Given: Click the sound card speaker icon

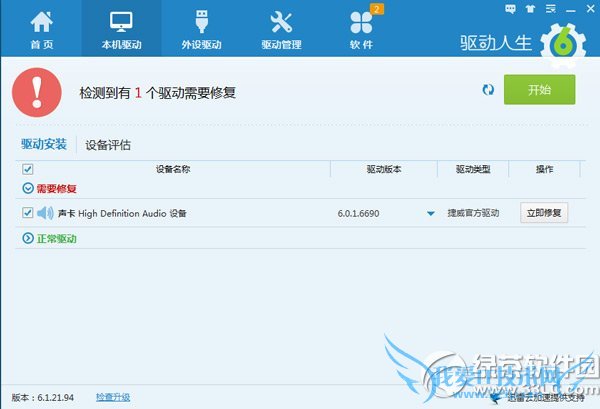Looking at the screenshot, I should [45, 213].
